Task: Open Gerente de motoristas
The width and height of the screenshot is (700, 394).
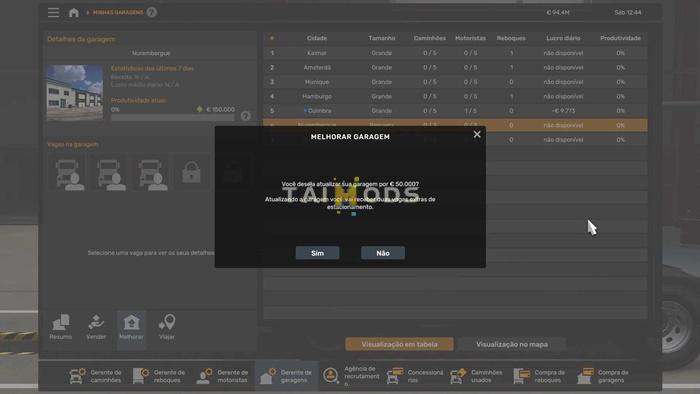Action: pyautogui.click(x=222, y=376)
